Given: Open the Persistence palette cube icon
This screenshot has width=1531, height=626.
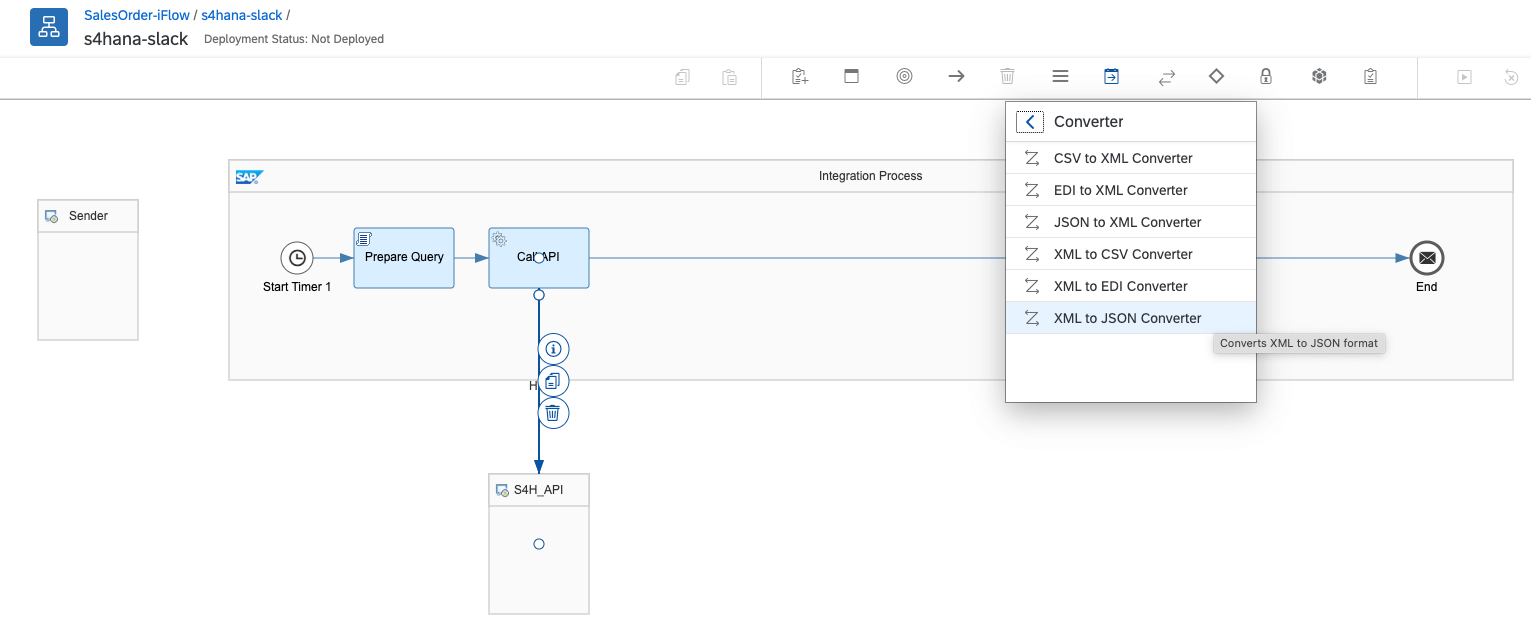Looking at the screenshot, I should [x=1319, y=76].
